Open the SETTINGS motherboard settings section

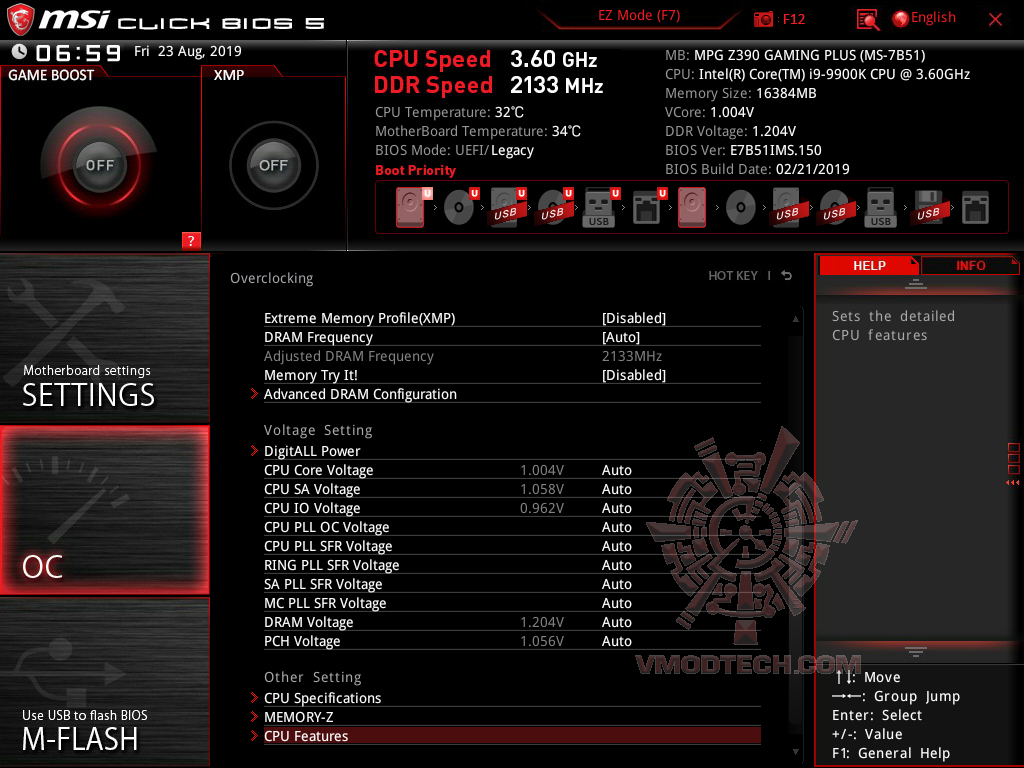coord(104,338)
